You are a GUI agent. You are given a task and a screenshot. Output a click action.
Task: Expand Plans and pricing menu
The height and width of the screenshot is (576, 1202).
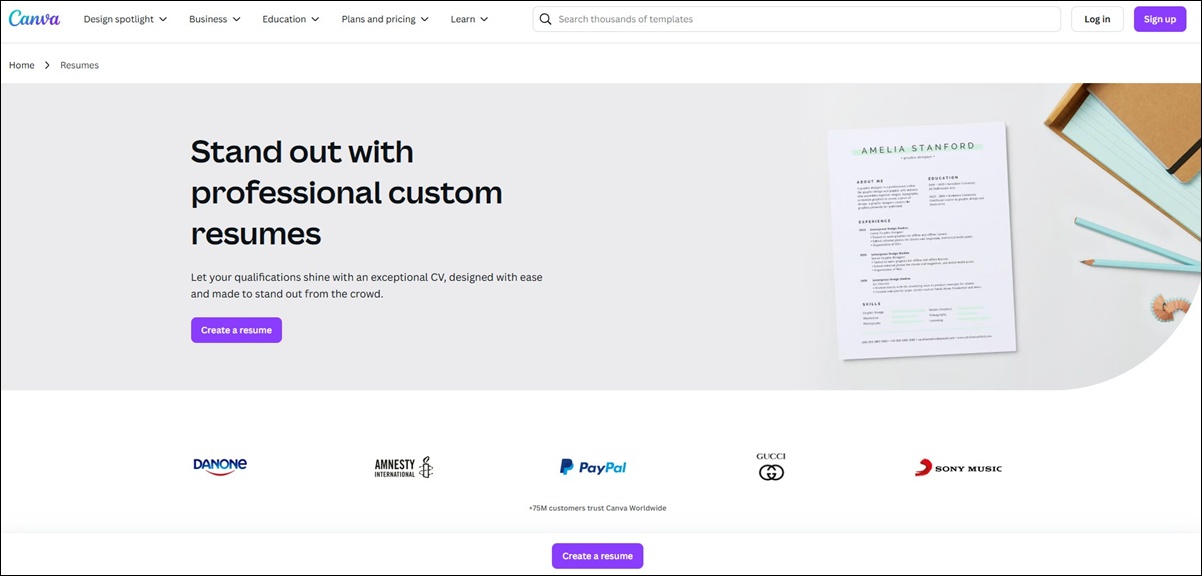[385, 19]
